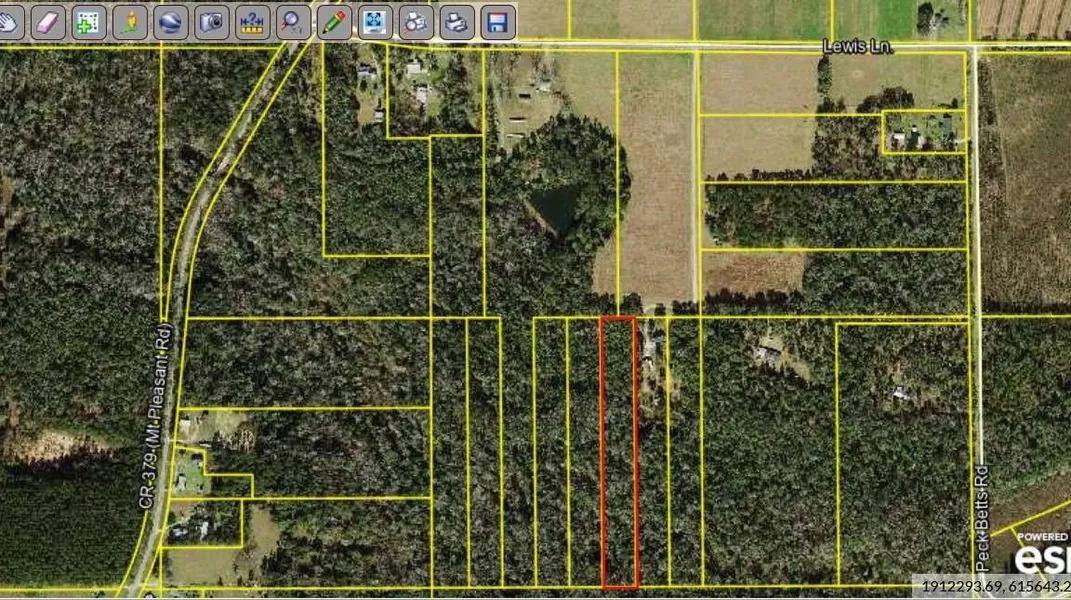Open the Esri powered-by logo link
1071x600 pixels.
[1043, 553]
